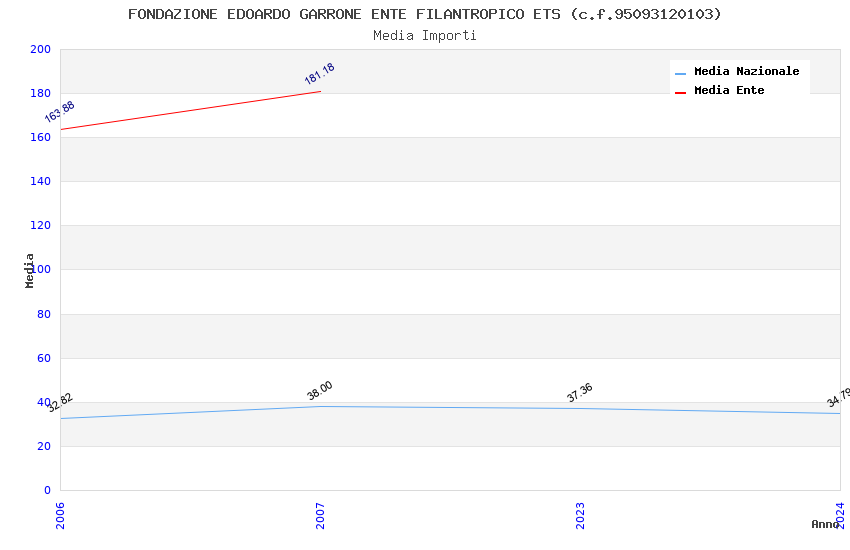Click the 2007 x-axis year label
The image size is (850, 550).
(320, 515)
